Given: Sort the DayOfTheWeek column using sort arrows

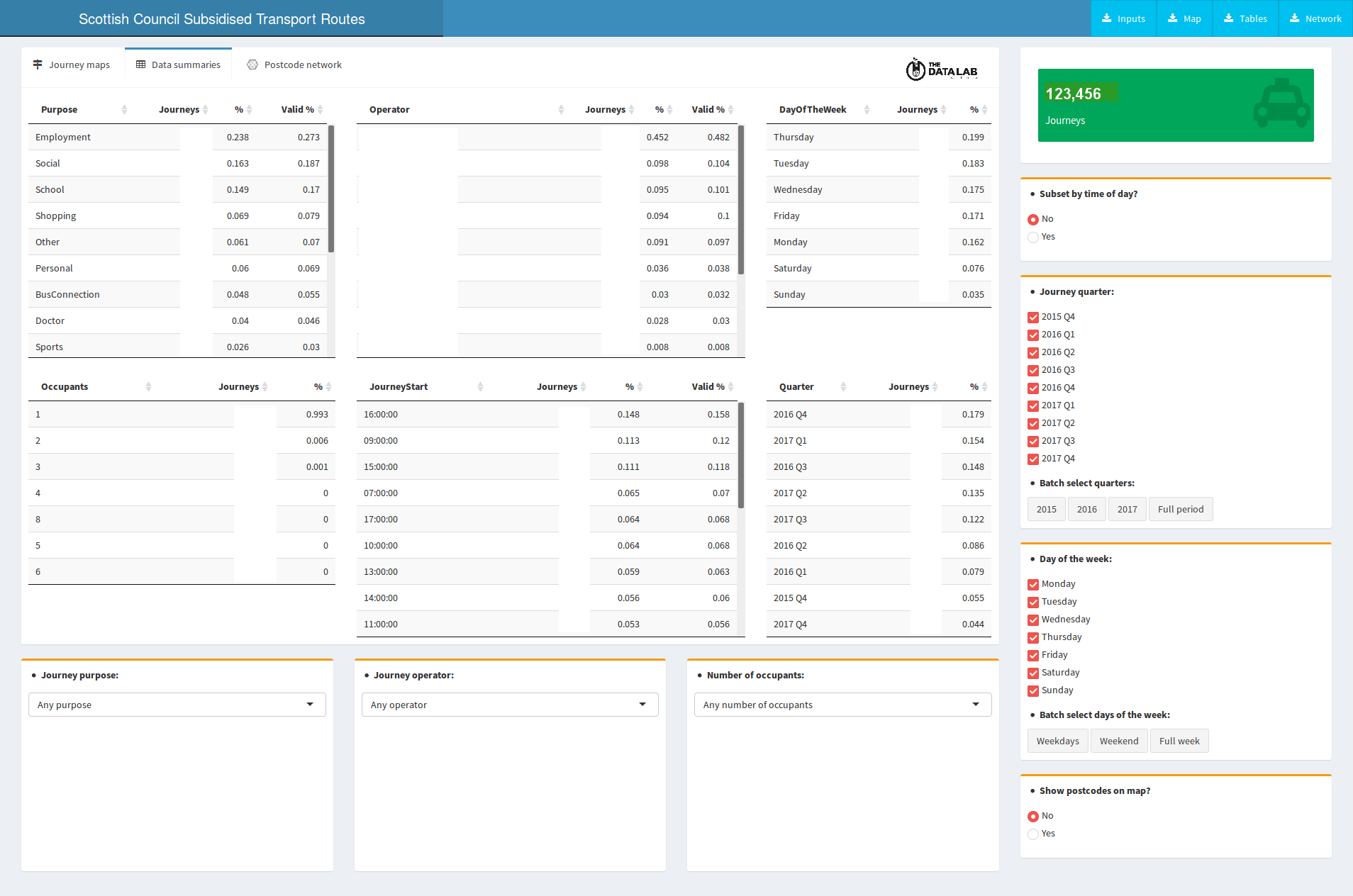Looking at the screenshot, I should click(x=867, y=109).
